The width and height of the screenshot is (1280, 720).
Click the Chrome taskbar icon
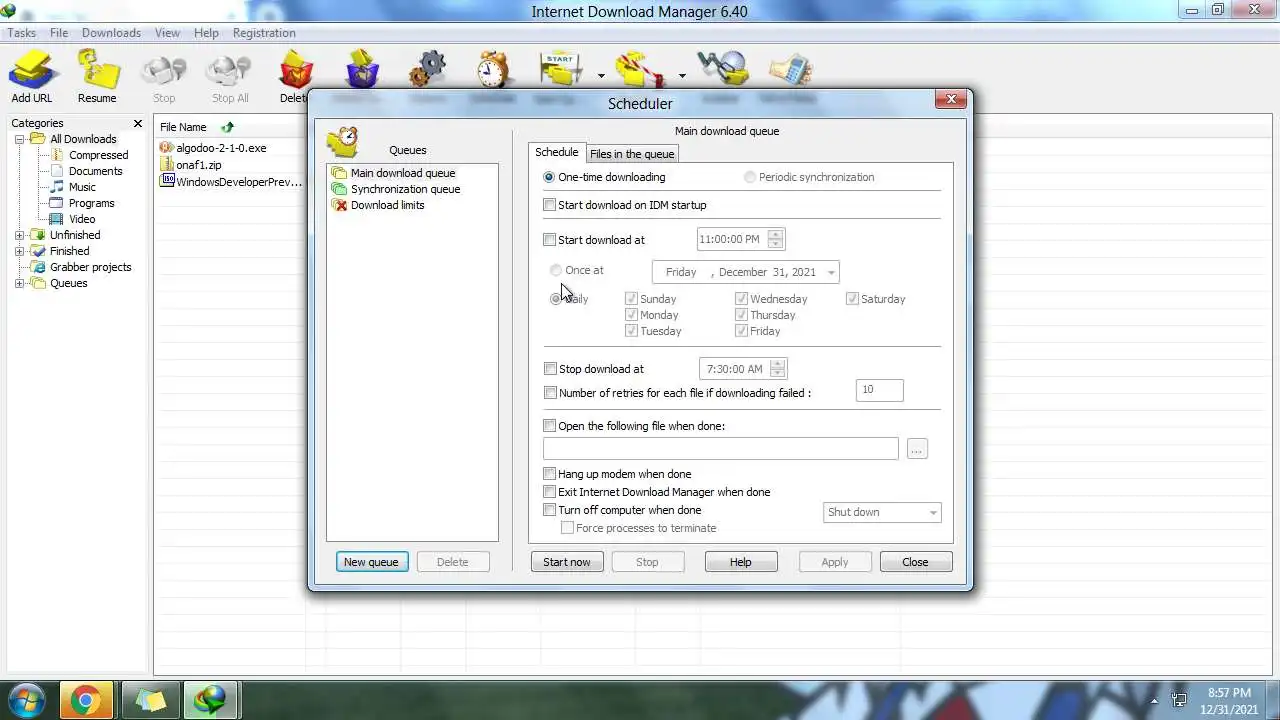click(x=85, y=701)
